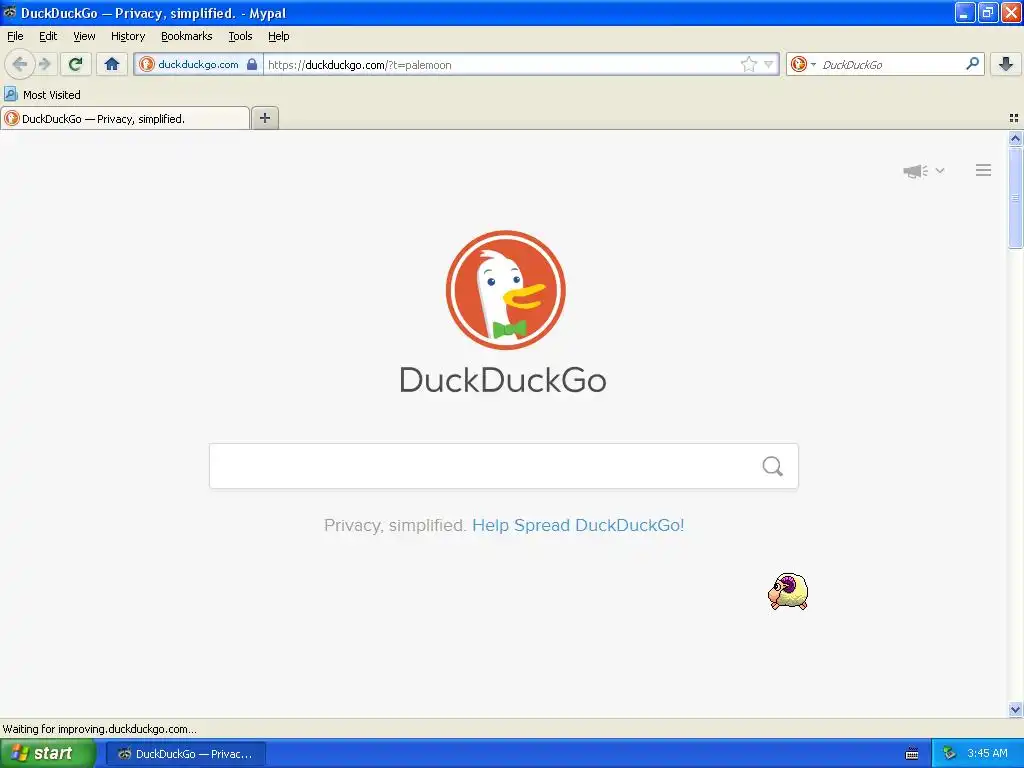The height and width of the screenshot is (768, 1024).
Task: Open the hamburger menu on DuckDuckGo page
Action: coord(984,170)
